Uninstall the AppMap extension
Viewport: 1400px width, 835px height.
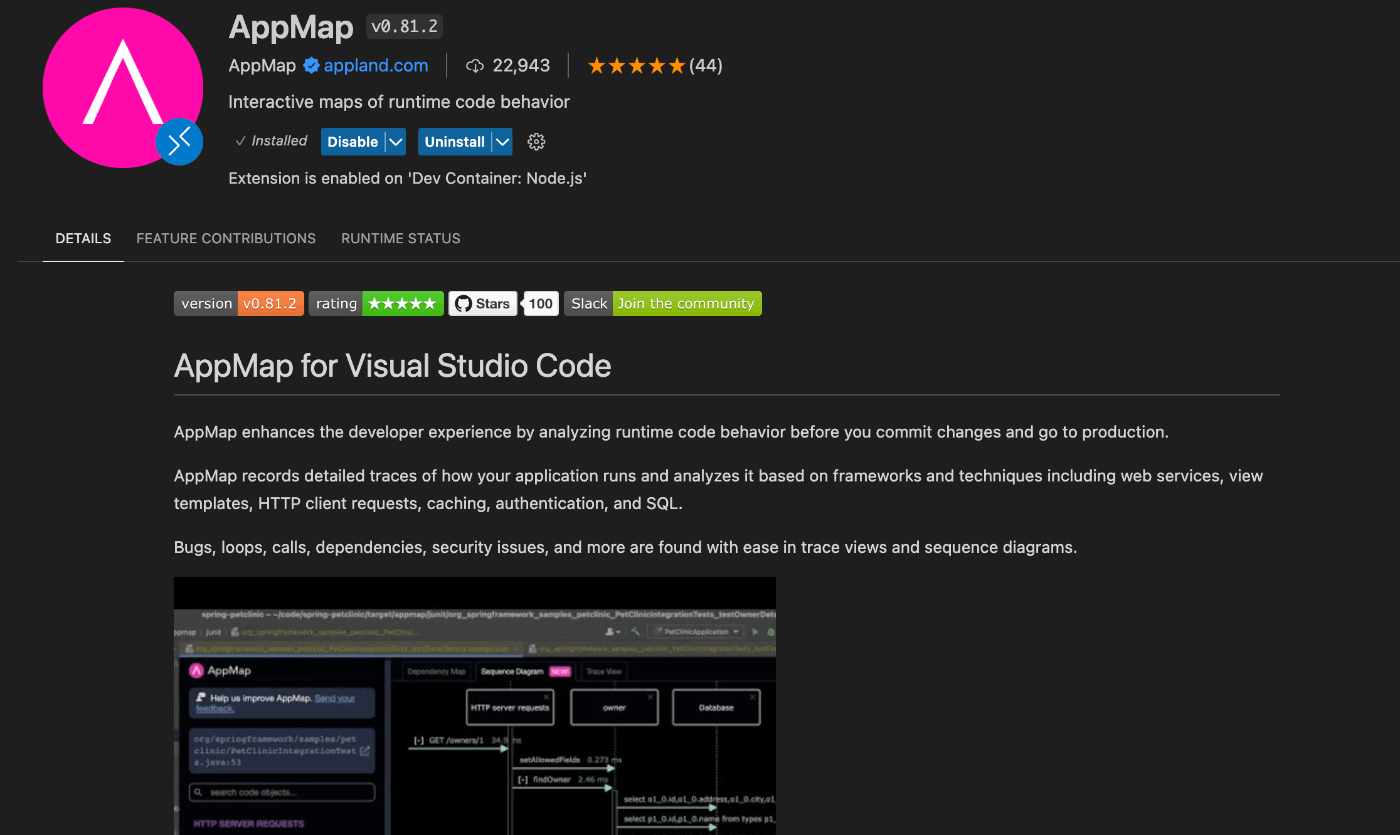pyautogui.click(x=454, y=142)
